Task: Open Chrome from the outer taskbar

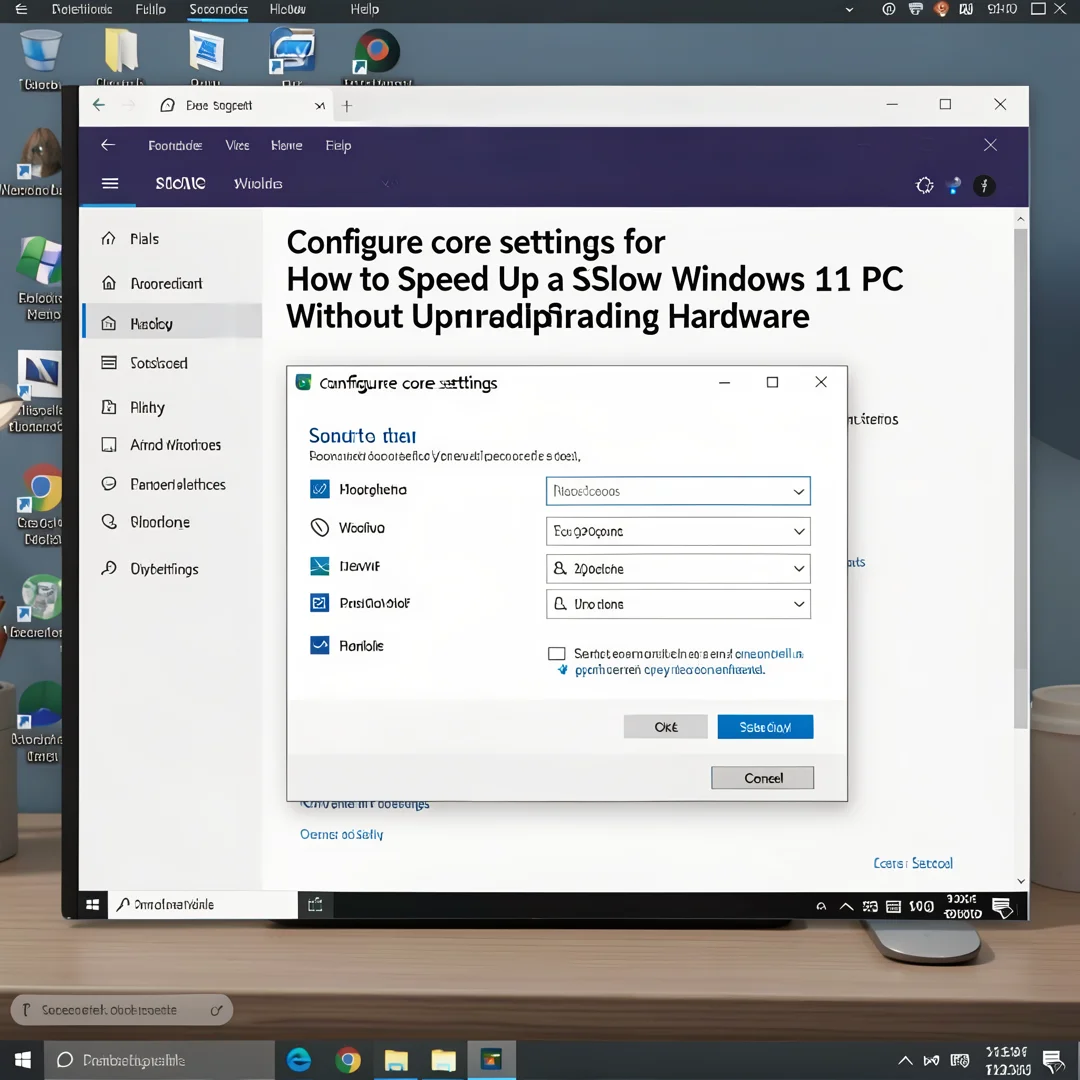Action: [348, 1060]
